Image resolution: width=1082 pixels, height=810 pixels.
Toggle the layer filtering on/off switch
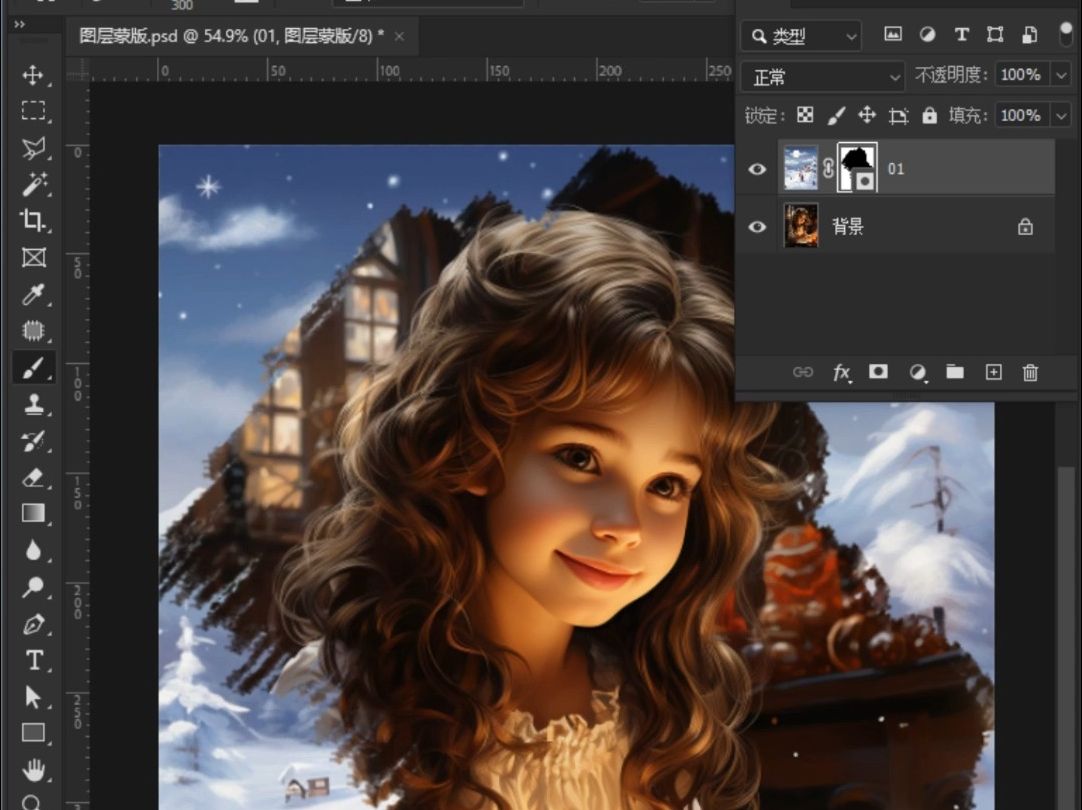[x=1066, y=34]
